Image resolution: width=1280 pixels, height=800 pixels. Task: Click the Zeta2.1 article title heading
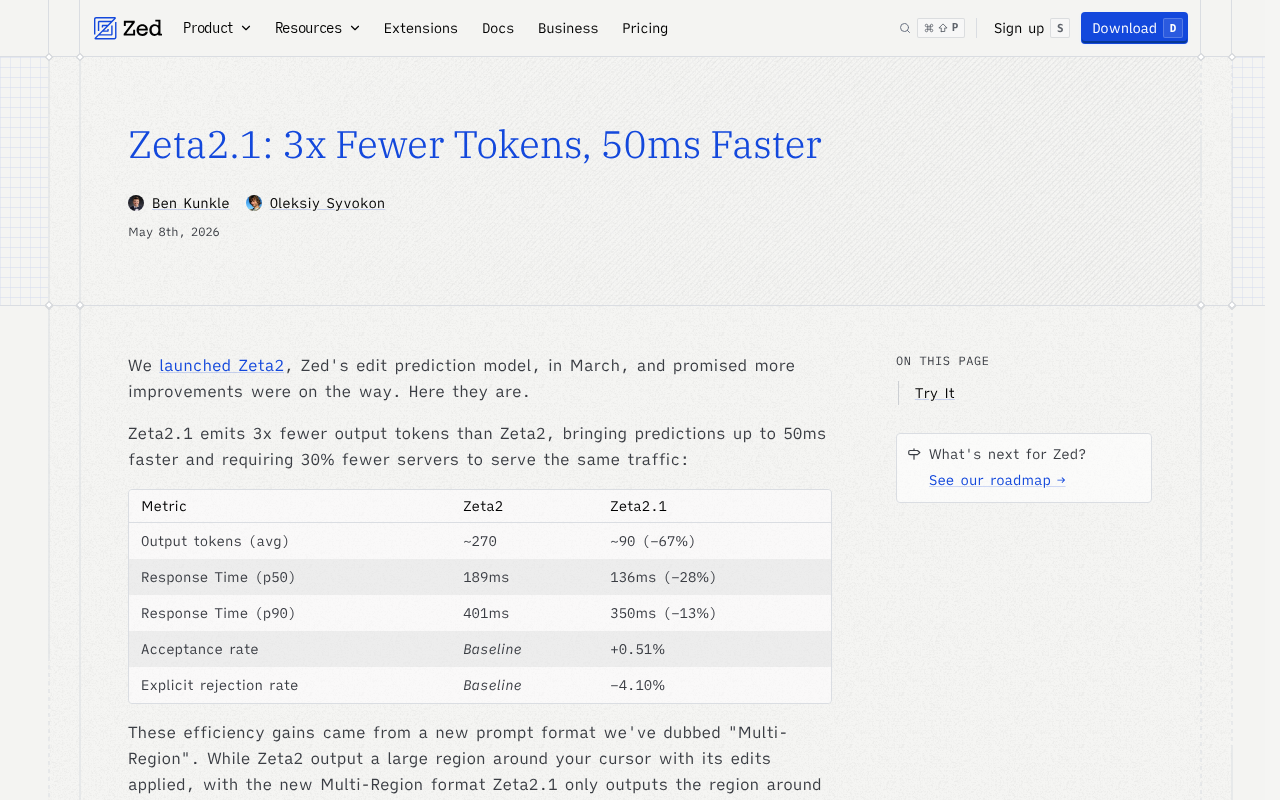(475, 145)
